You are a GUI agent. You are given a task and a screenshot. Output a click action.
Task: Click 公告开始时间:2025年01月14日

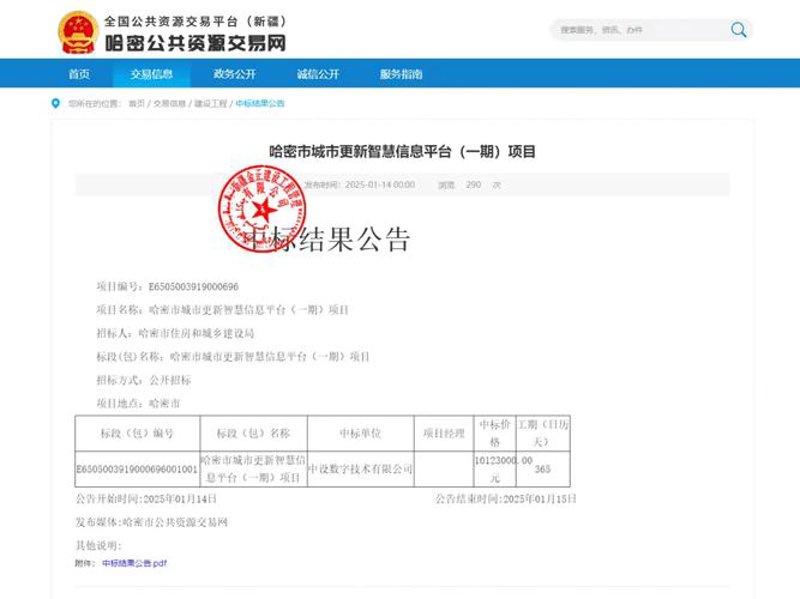click(x=146, y=499)
